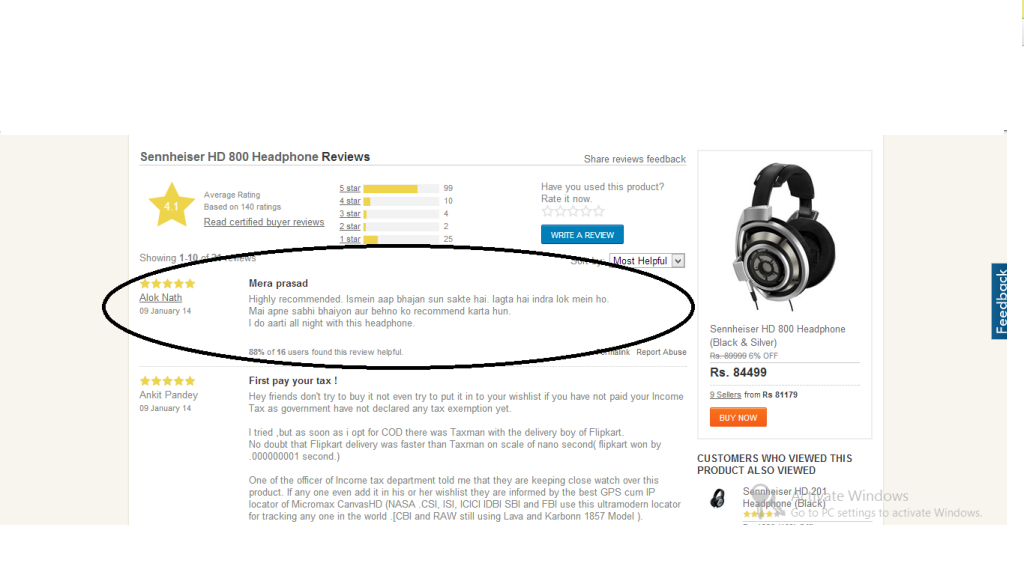
Task: Click Share reviews feedback link
Action: pyautogui.click(x=635, y=159)
